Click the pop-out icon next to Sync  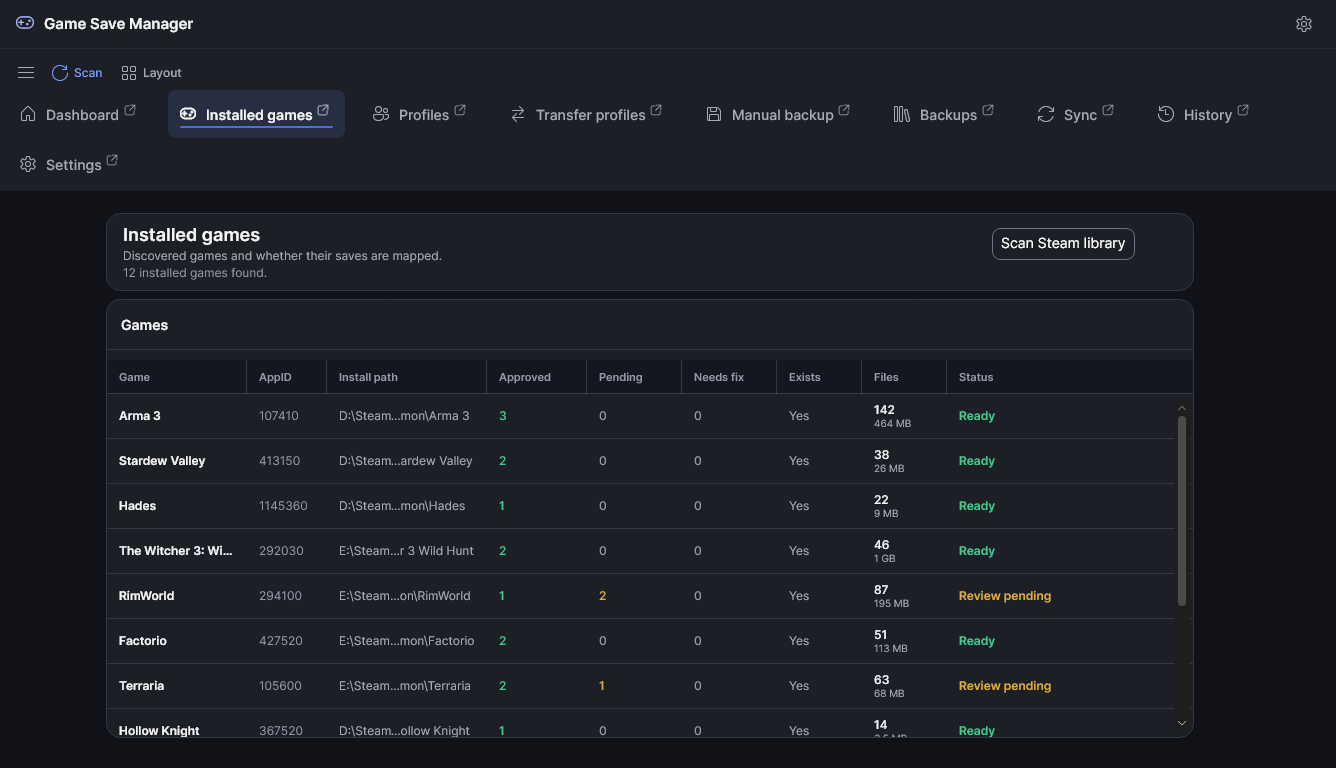(x=1108, y=110)
